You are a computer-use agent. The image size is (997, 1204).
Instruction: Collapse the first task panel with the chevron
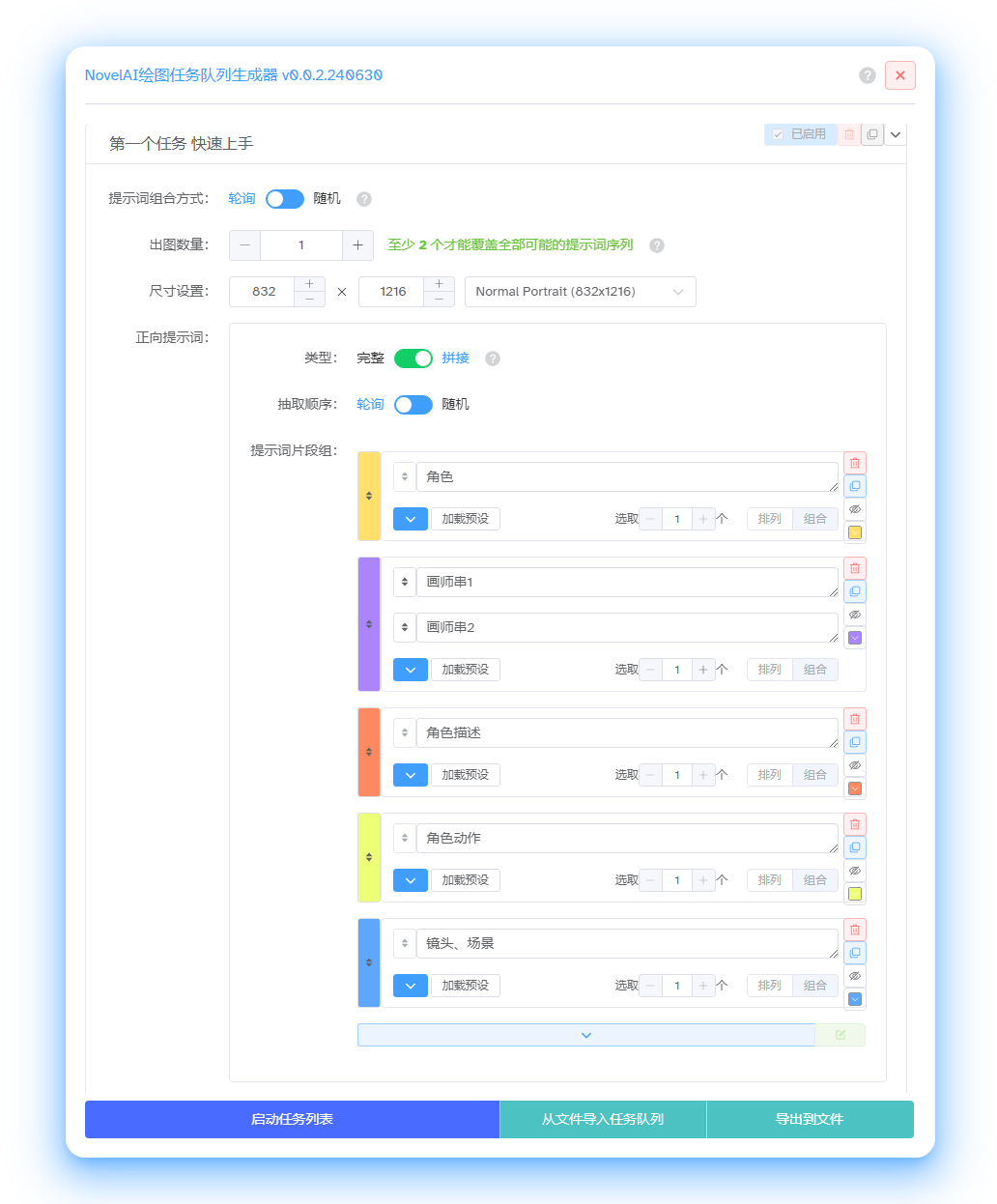[896, 134]
